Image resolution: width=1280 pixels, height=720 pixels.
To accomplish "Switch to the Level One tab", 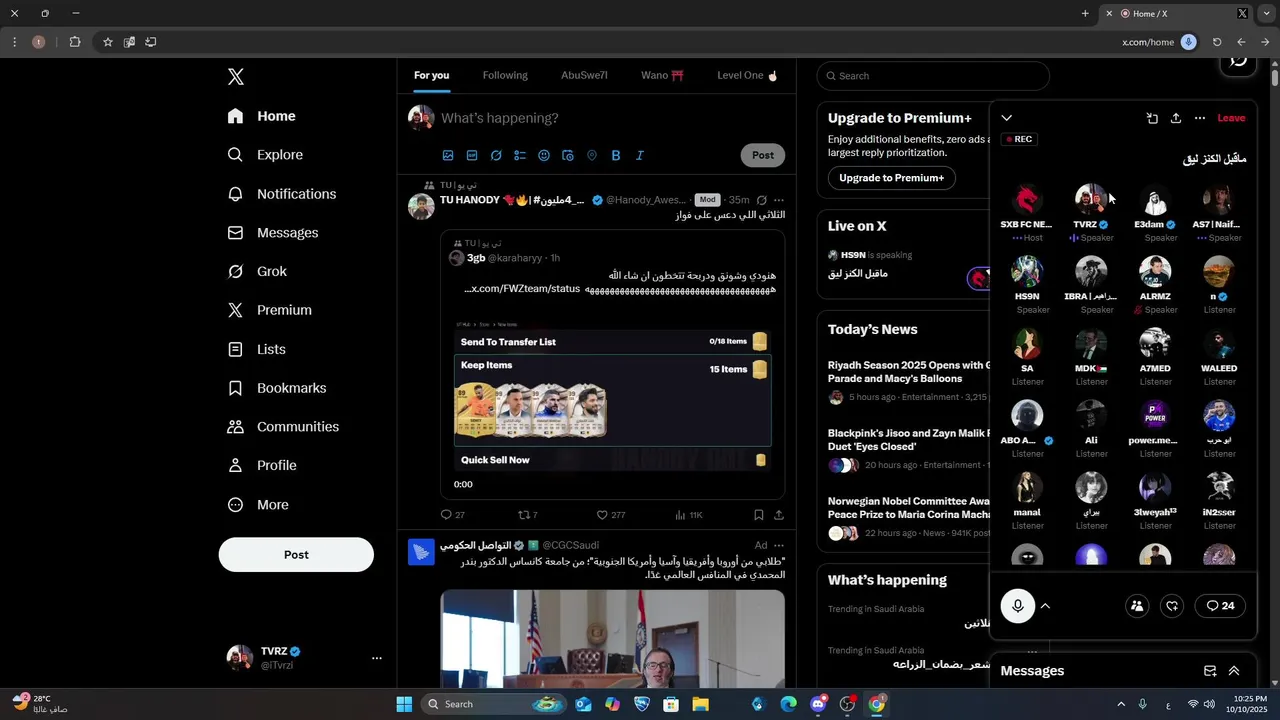I will tap(747, 76).
